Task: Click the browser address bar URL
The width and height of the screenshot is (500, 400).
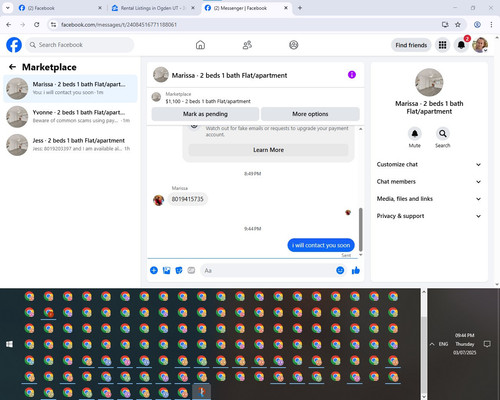Action: point(119,25)
